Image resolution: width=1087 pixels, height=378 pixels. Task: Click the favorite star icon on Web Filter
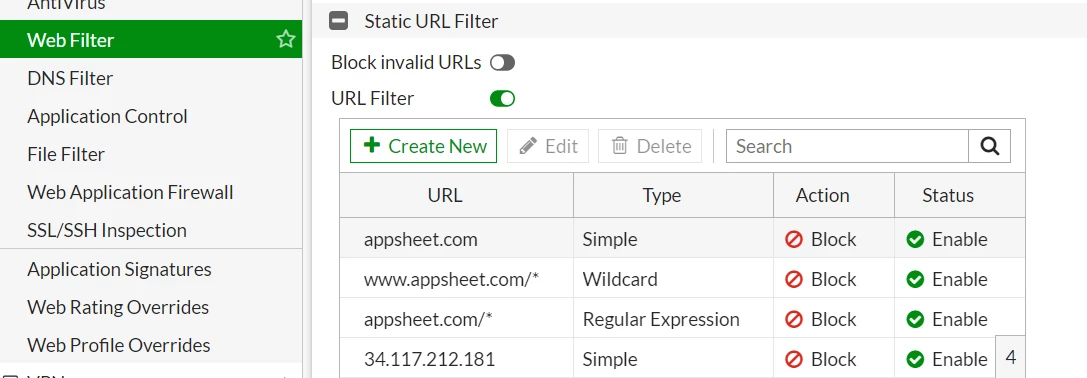click(x=286, y=40)
